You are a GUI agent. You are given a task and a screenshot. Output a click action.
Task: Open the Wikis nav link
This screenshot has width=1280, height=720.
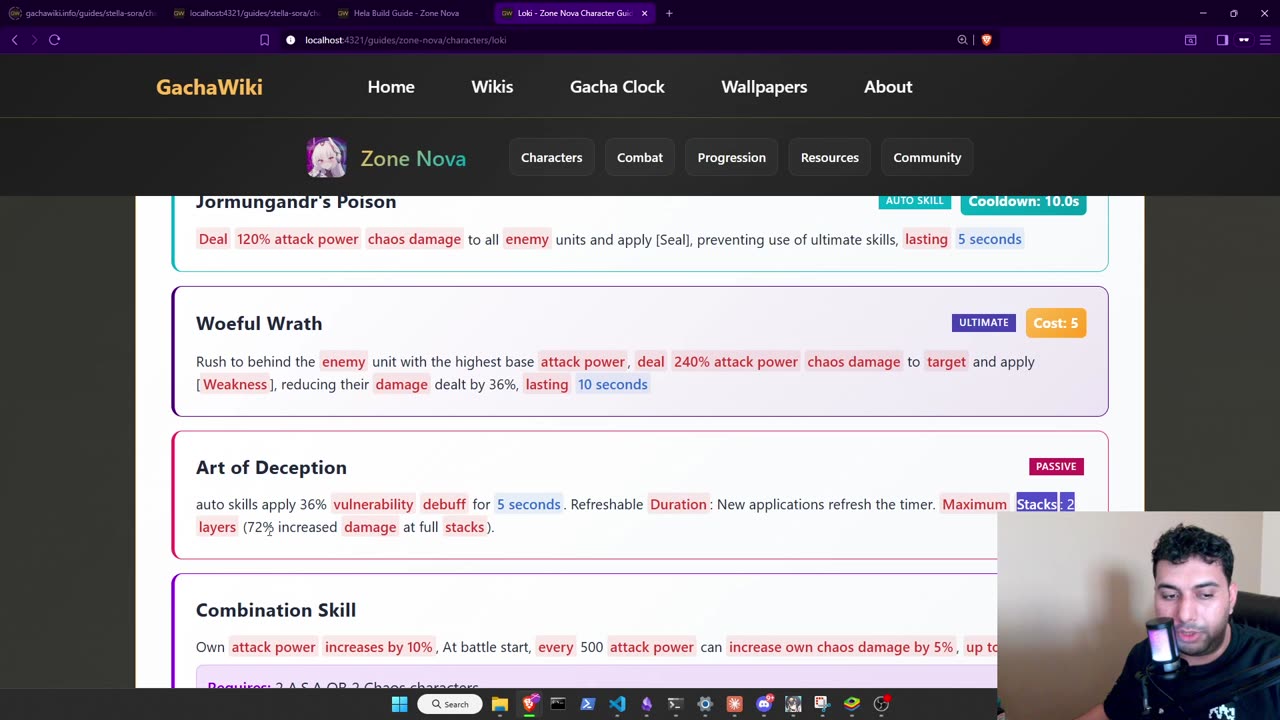click(492, 87)
